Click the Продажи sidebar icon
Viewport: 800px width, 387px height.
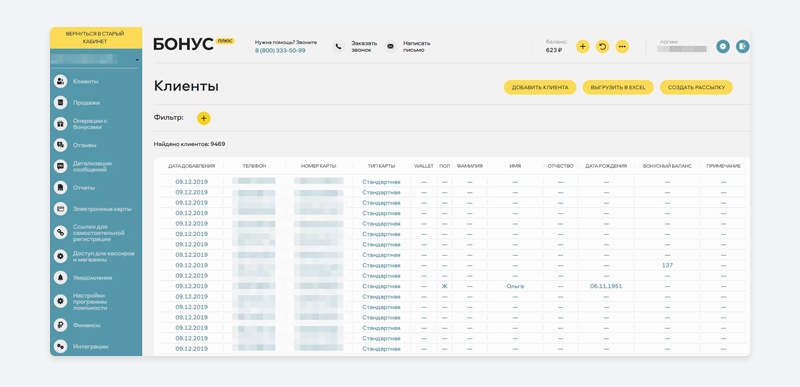[61, 102]
